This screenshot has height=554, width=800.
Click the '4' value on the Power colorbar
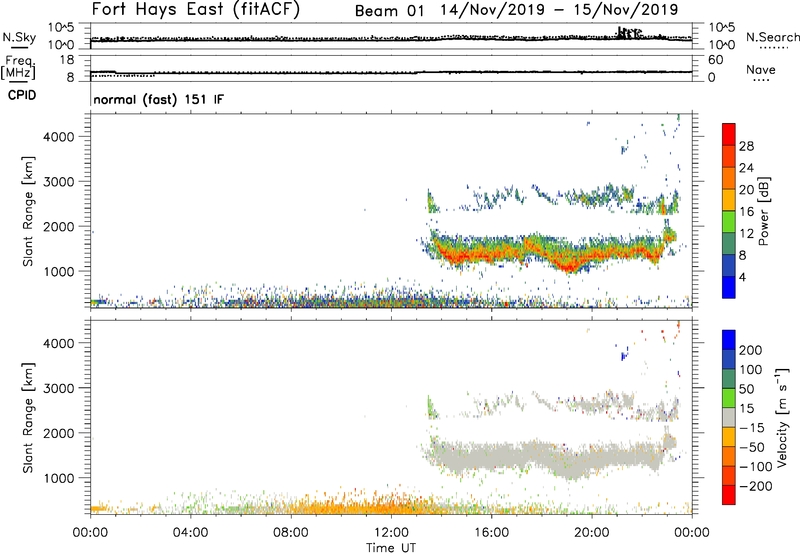tap(743, 277)
